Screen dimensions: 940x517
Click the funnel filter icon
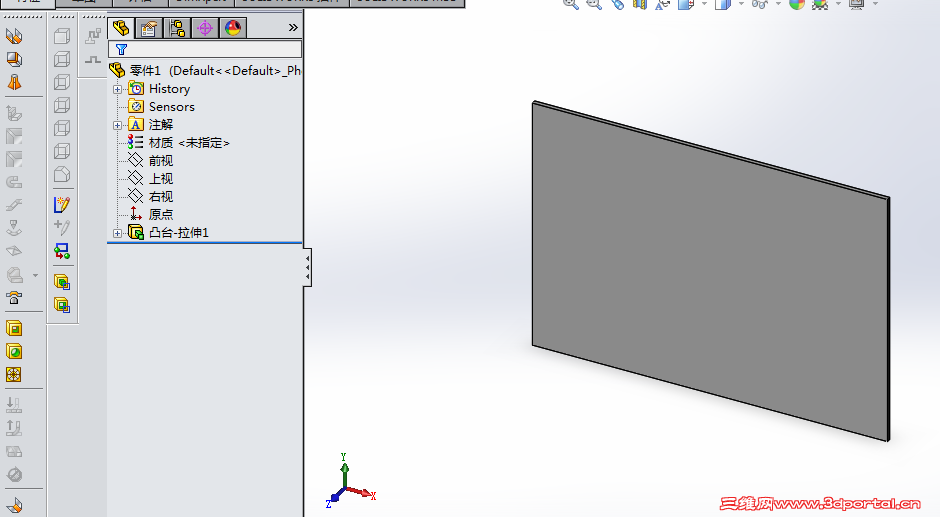click(x=122, y=50)
